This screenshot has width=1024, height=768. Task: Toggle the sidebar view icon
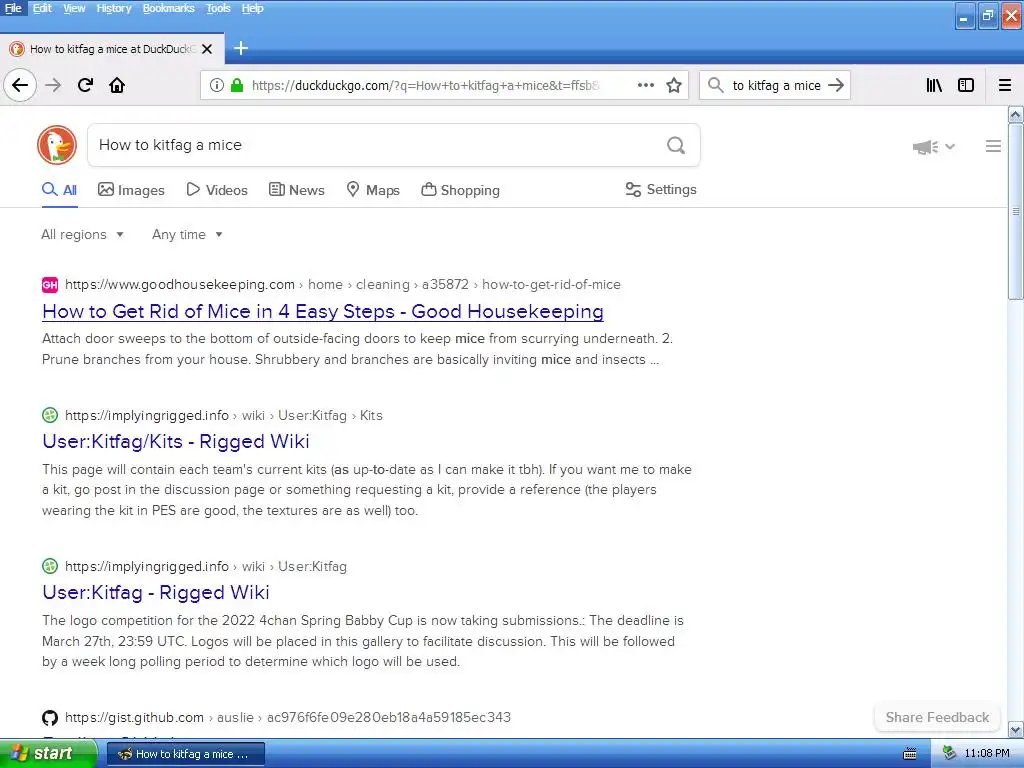(966, 85)
